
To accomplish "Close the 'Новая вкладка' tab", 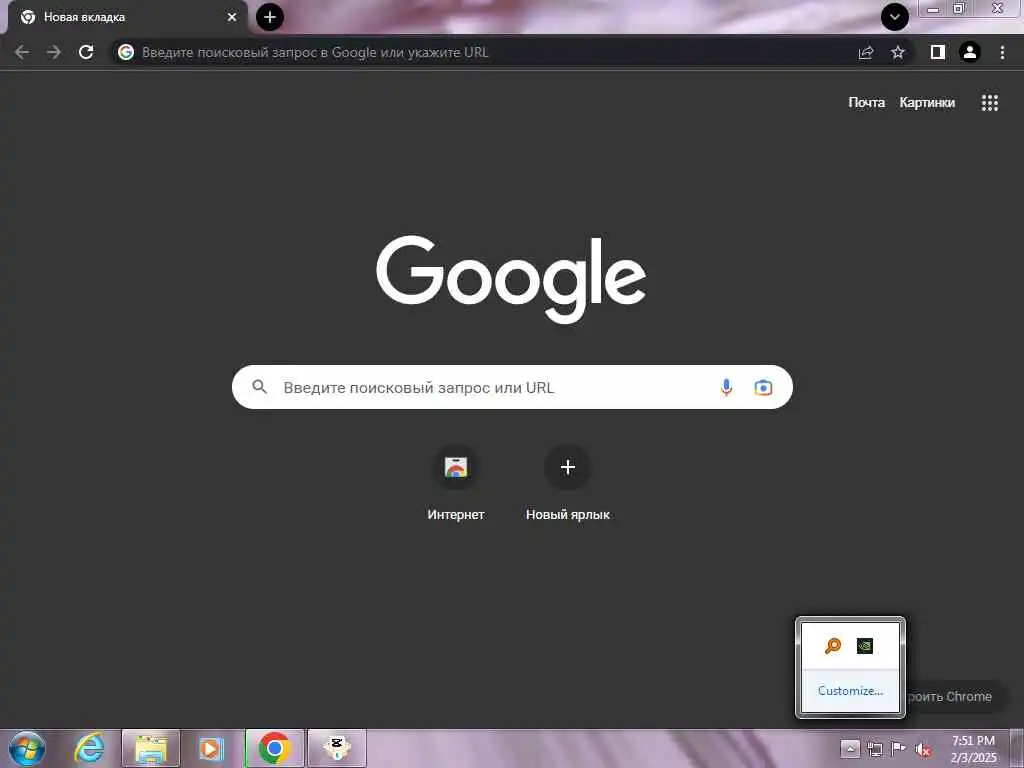I will [232, 17].
